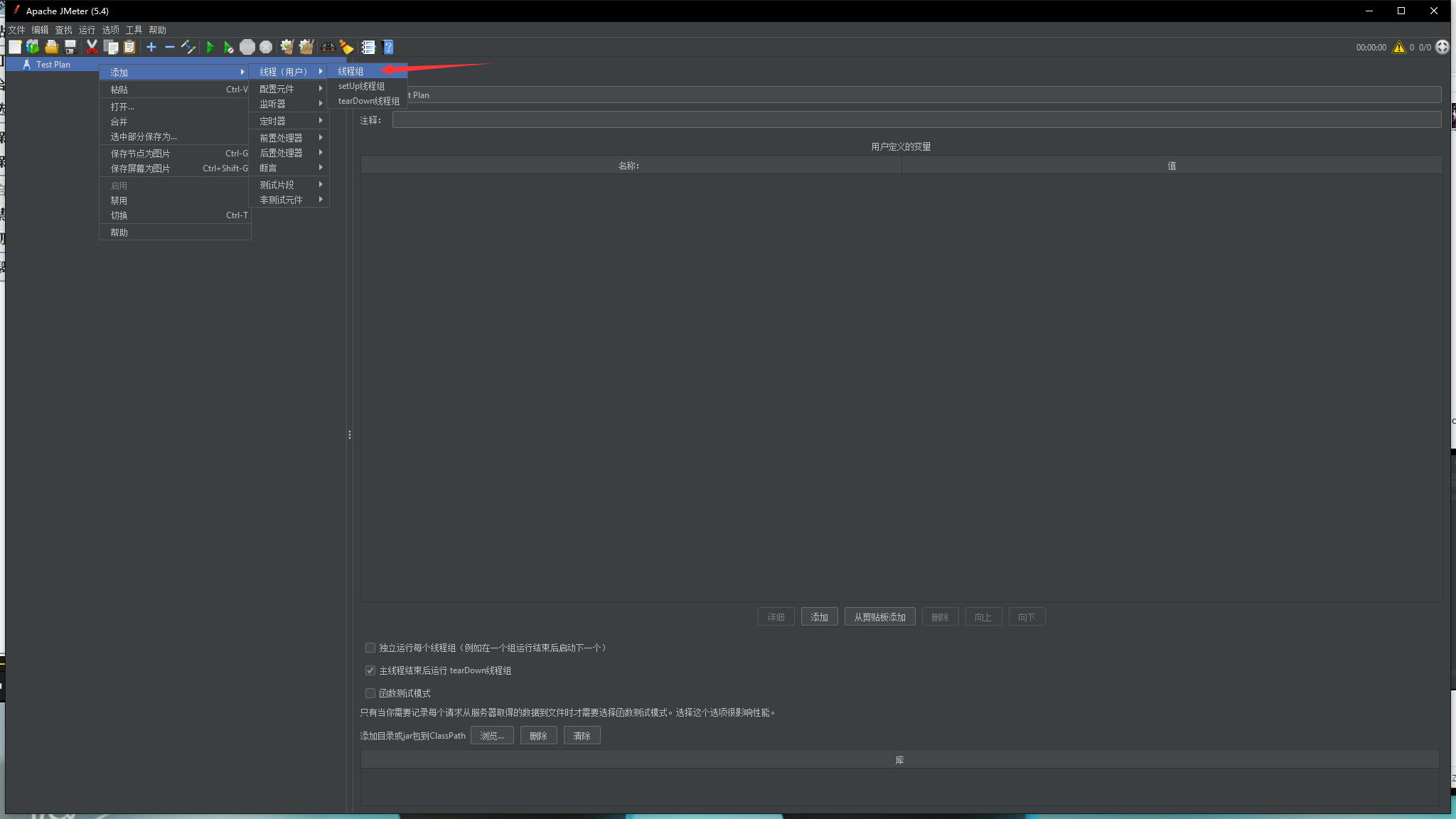The image size is (1456, 819).
Task: Open the 选项 menu in the menu bar
Action: pos(110,30)
